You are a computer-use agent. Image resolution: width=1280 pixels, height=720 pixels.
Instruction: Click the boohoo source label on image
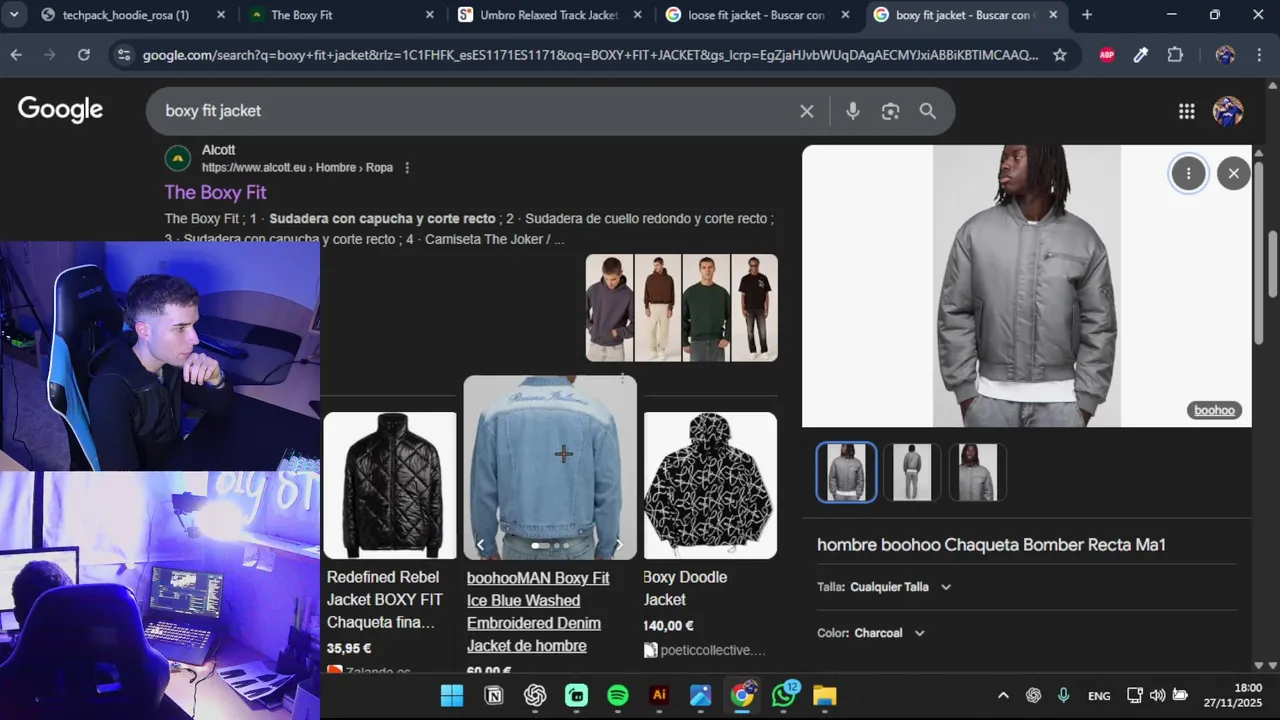pos(1214,410)
